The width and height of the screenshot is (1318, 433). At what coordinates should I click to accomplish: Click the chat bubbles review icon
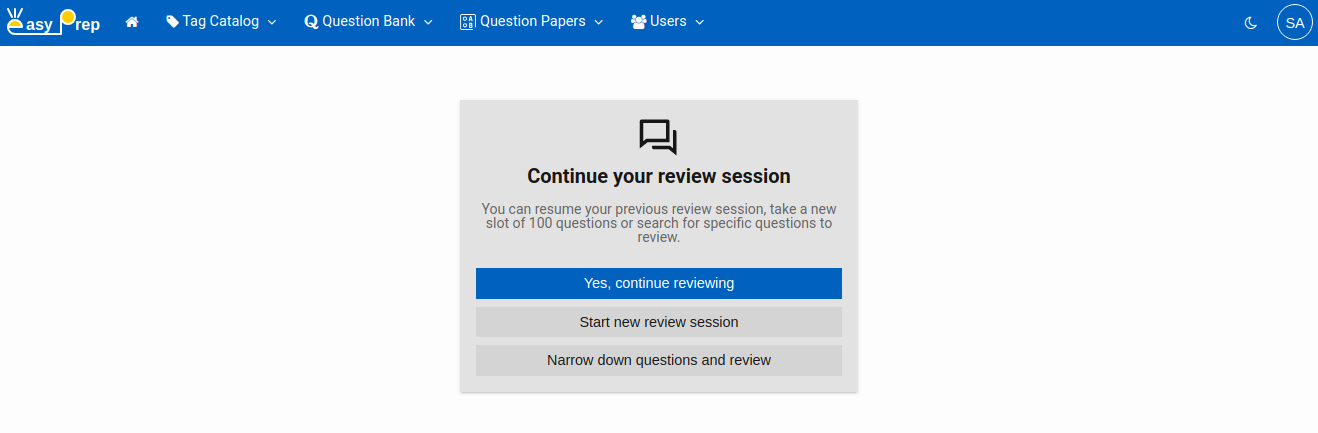tap(658, 137)
